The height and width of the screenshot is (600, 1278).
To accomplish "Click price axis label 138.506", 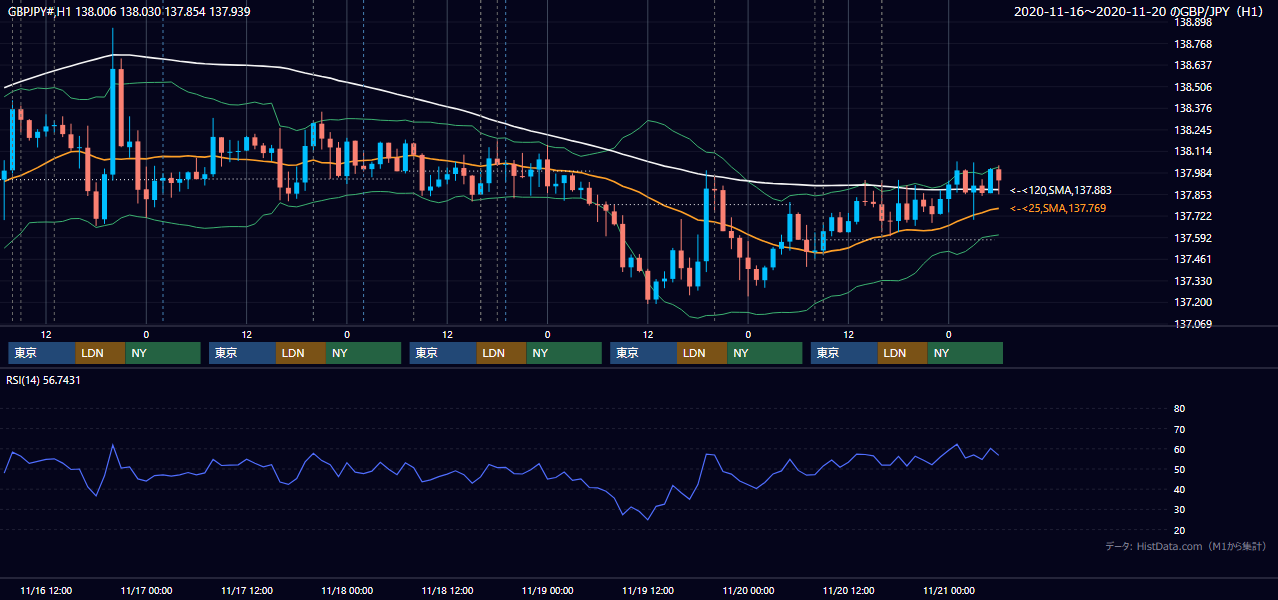I will [x=1192, y=87].
